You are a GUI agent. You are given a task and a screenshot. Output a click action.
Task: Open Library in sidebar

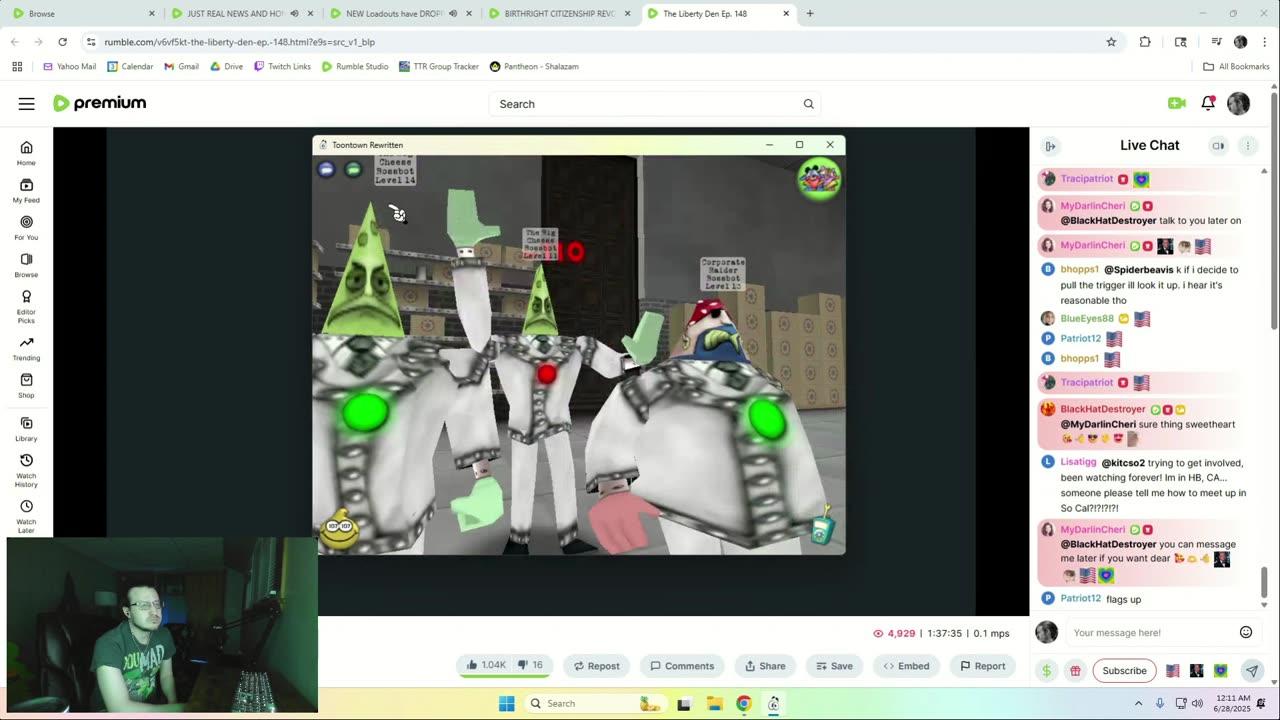26,429
